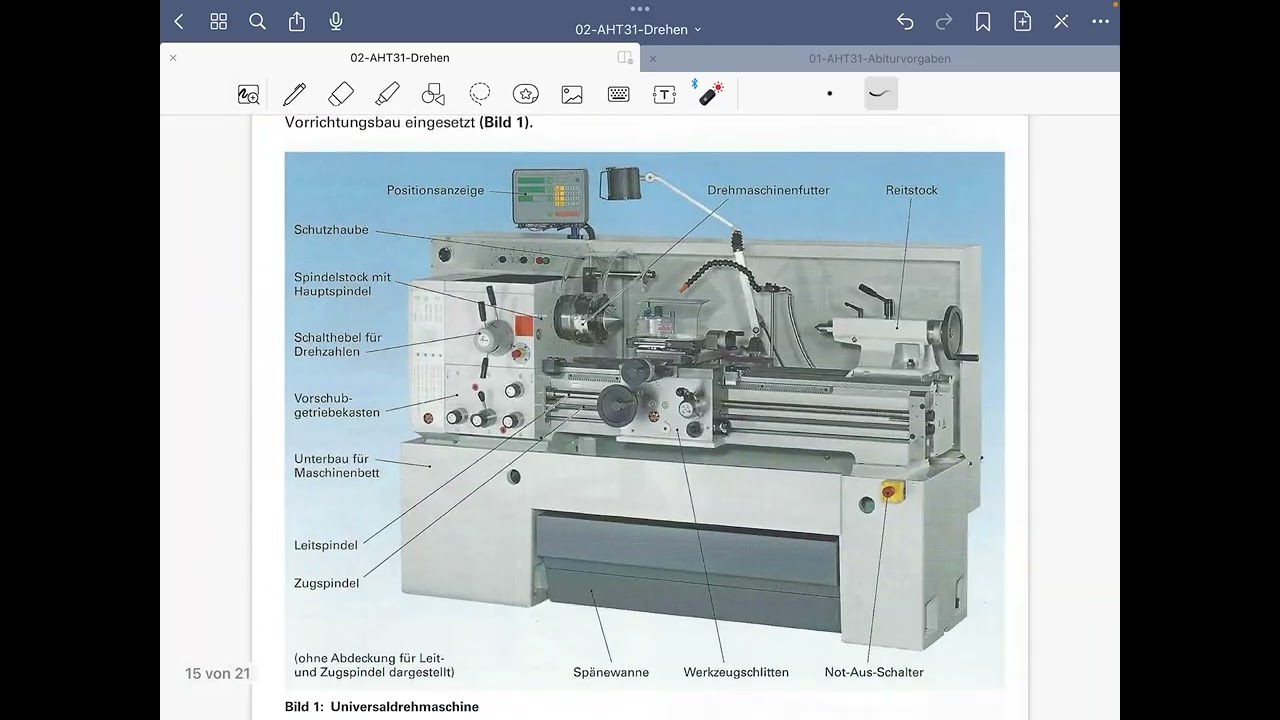The height and width of the screenshot is (720, 1280).
Task: Click the Werkzeugschlitten label
Action: pos(736,672)
